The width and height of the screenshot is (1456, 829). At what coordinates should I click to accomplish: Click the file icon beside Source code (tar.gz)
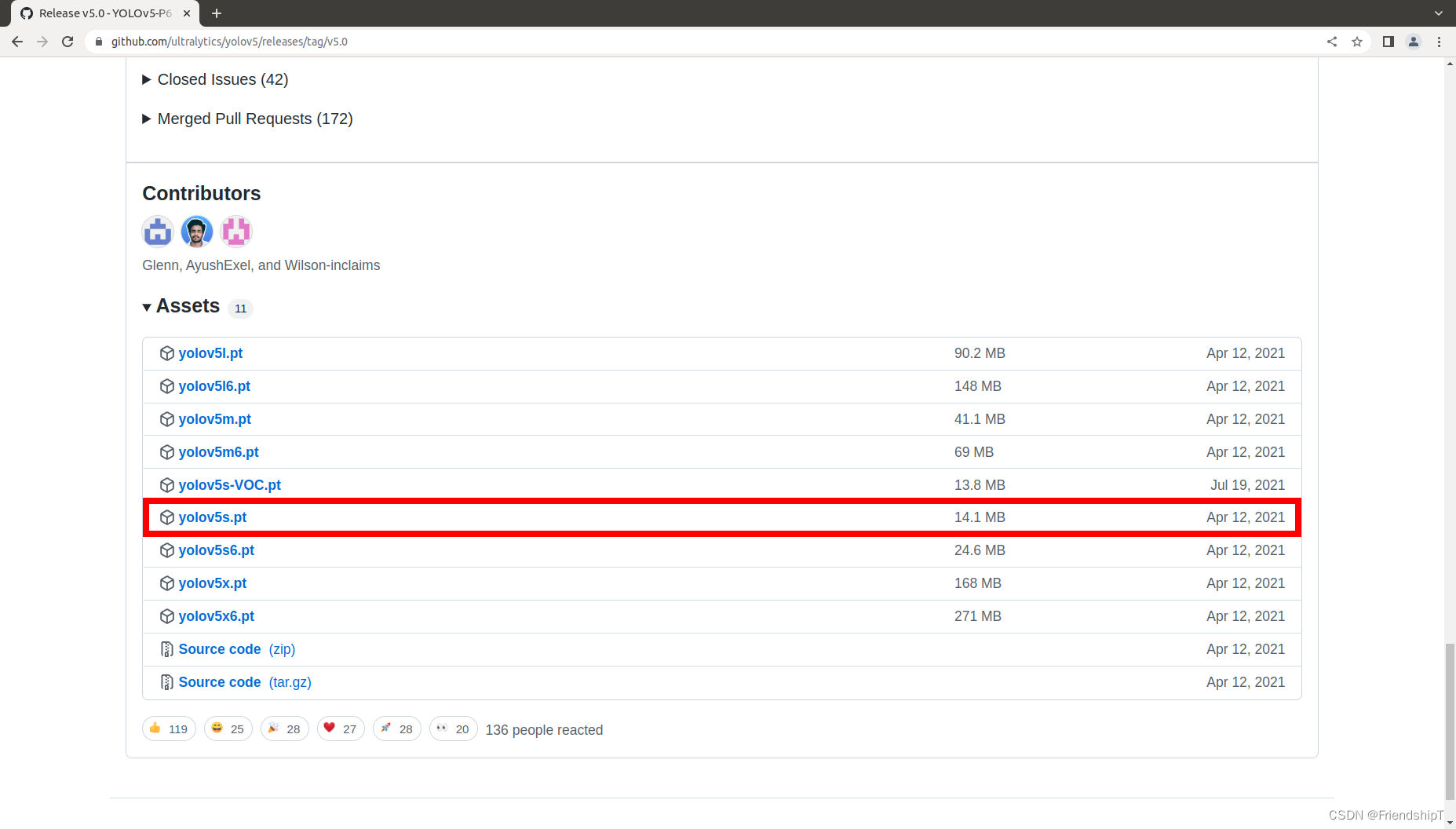(166, 682)
